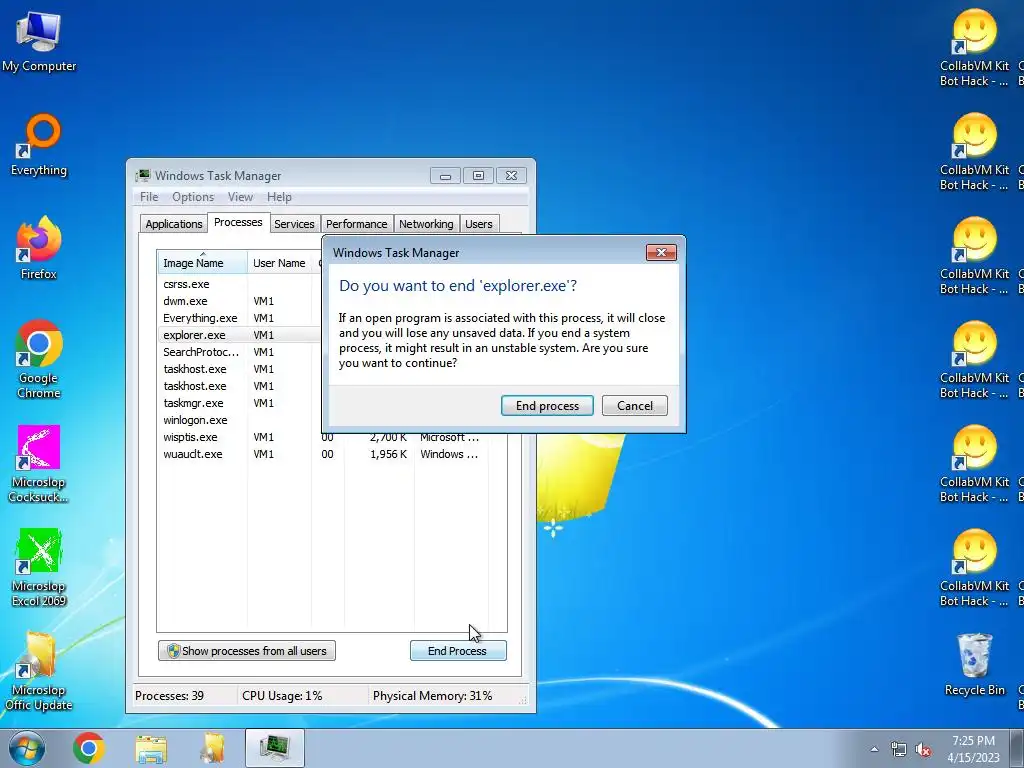Cancel the end process dialog

[635, 406]
